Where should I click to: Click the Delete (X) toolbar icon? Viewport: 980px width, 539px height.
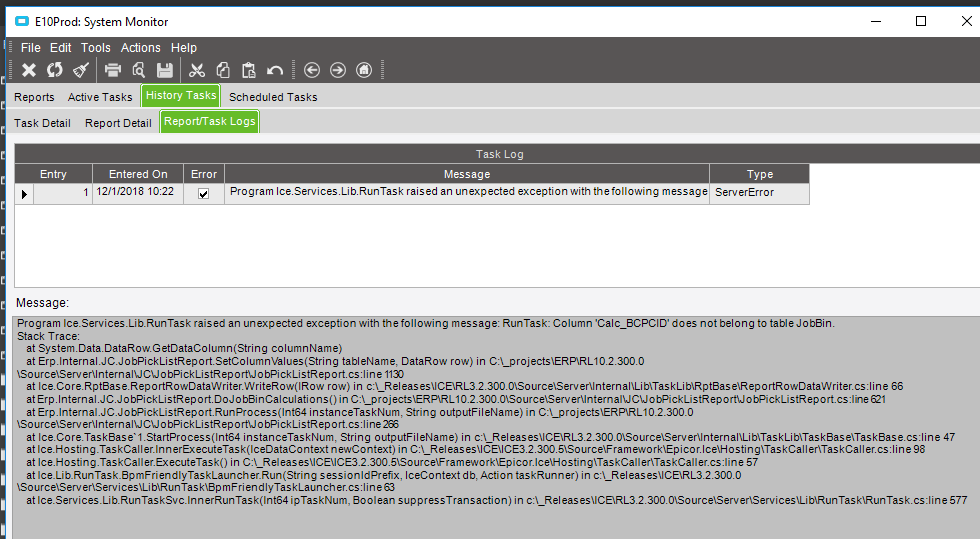(29, 70)
